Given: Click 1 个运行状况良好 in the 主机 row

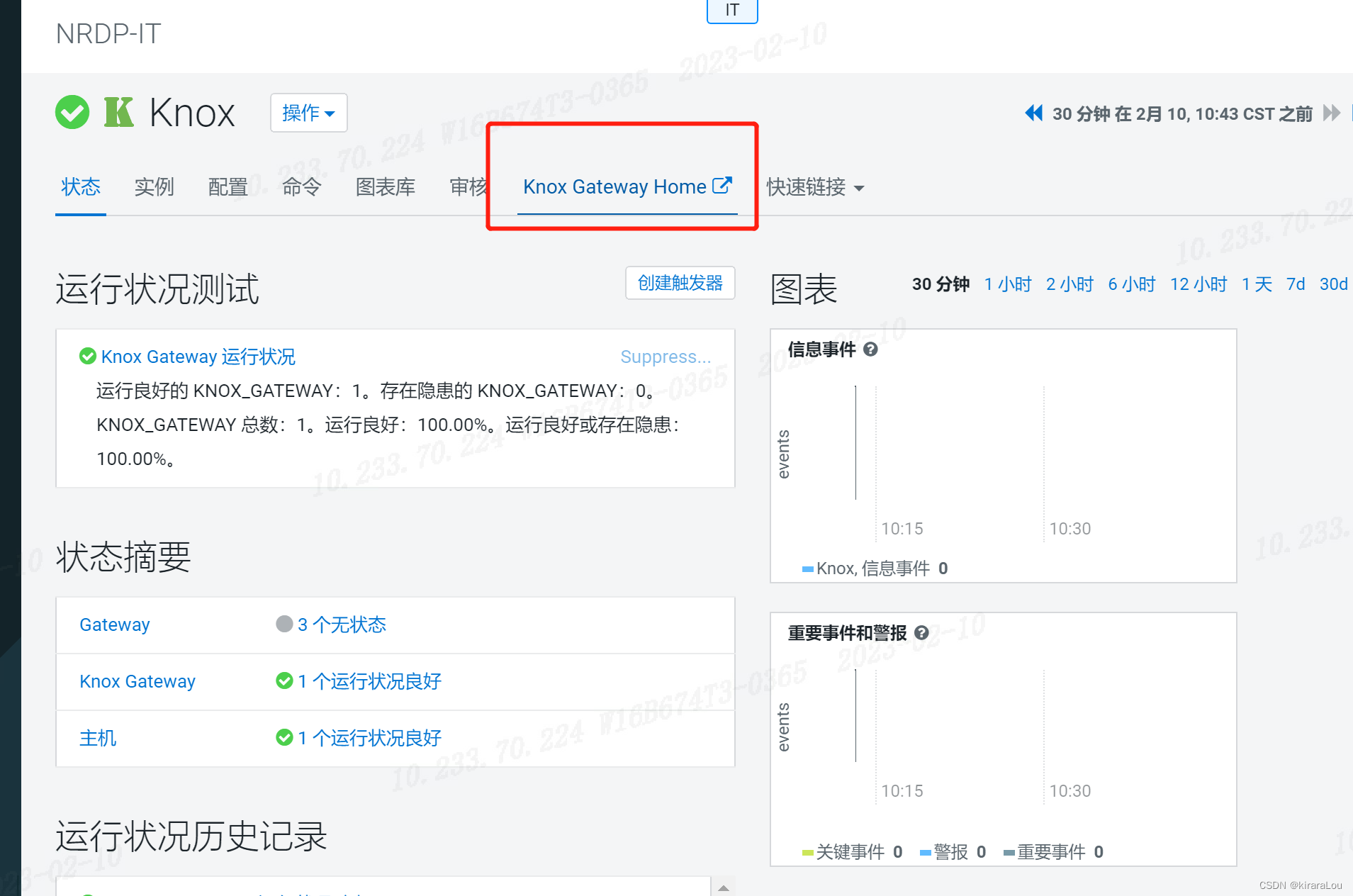Looking at the screenshot, I should [x=369, y=738].
